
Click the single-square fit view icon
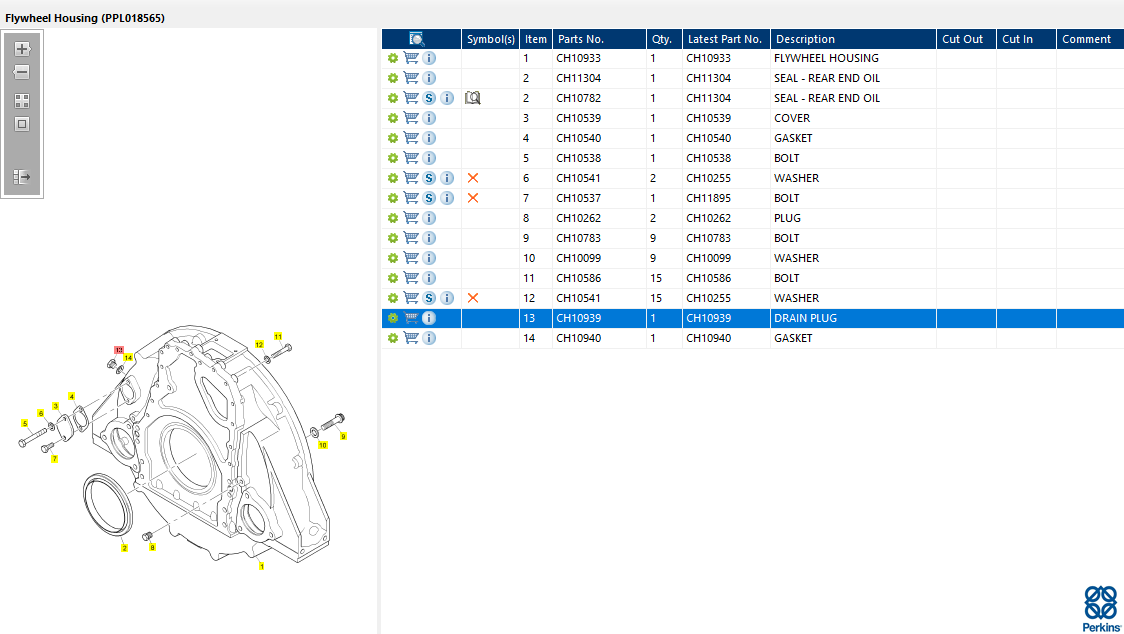point(22,124)
